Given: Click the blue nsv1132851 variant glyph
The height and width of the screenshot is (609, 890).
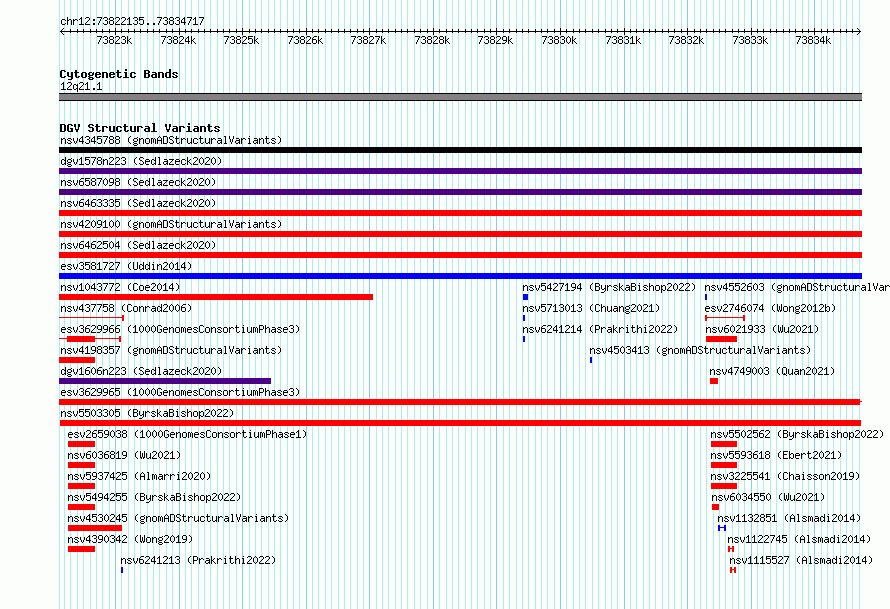Looking at the screenshot, I should point(722,528).
